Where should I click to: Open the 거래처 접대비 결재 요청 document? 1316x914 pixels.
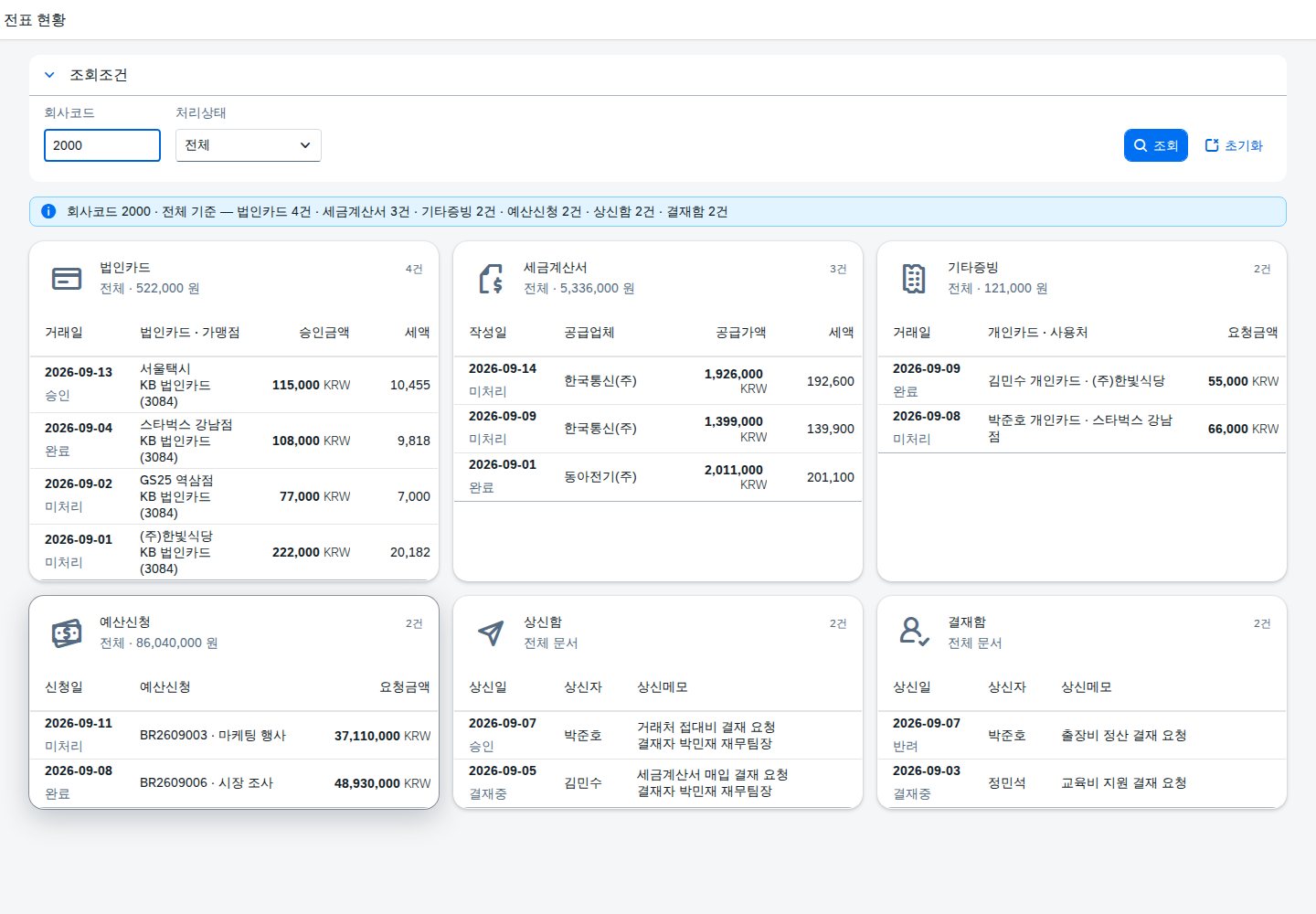(x=658, y=736)
